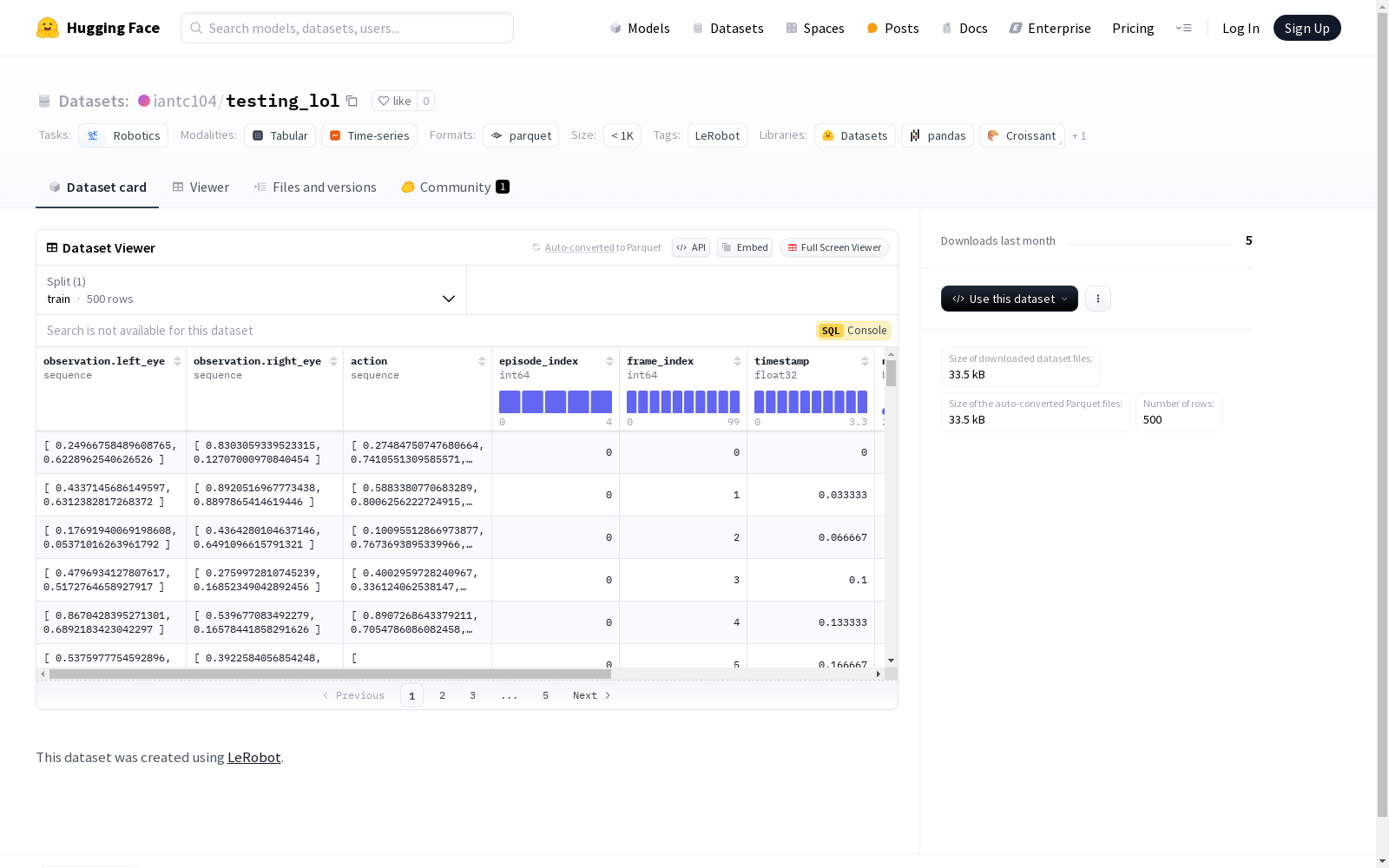Expand the Use this dataset dropdown
This screenshot has height=868, width=1389.
tap(1010, 299)
